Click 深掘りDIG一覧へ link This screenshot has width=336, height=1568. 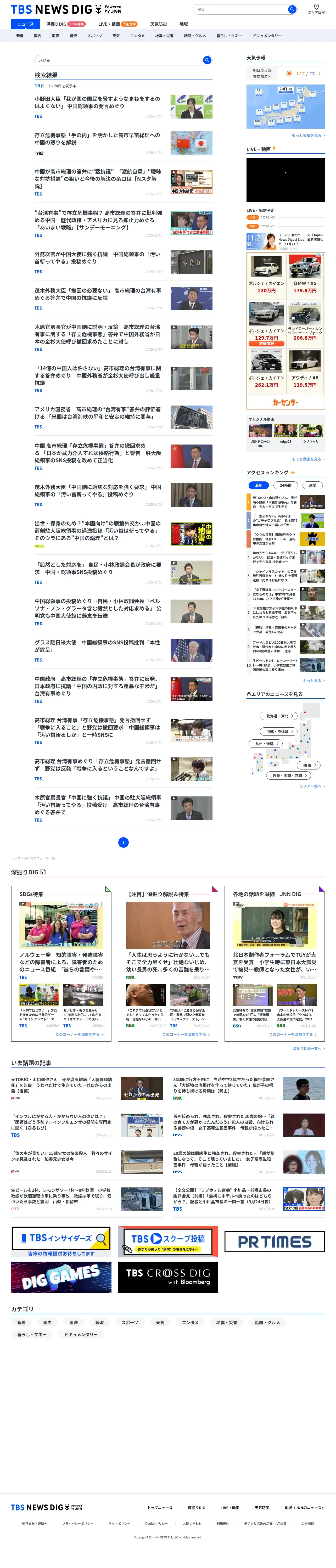[x=309, y=1049]
